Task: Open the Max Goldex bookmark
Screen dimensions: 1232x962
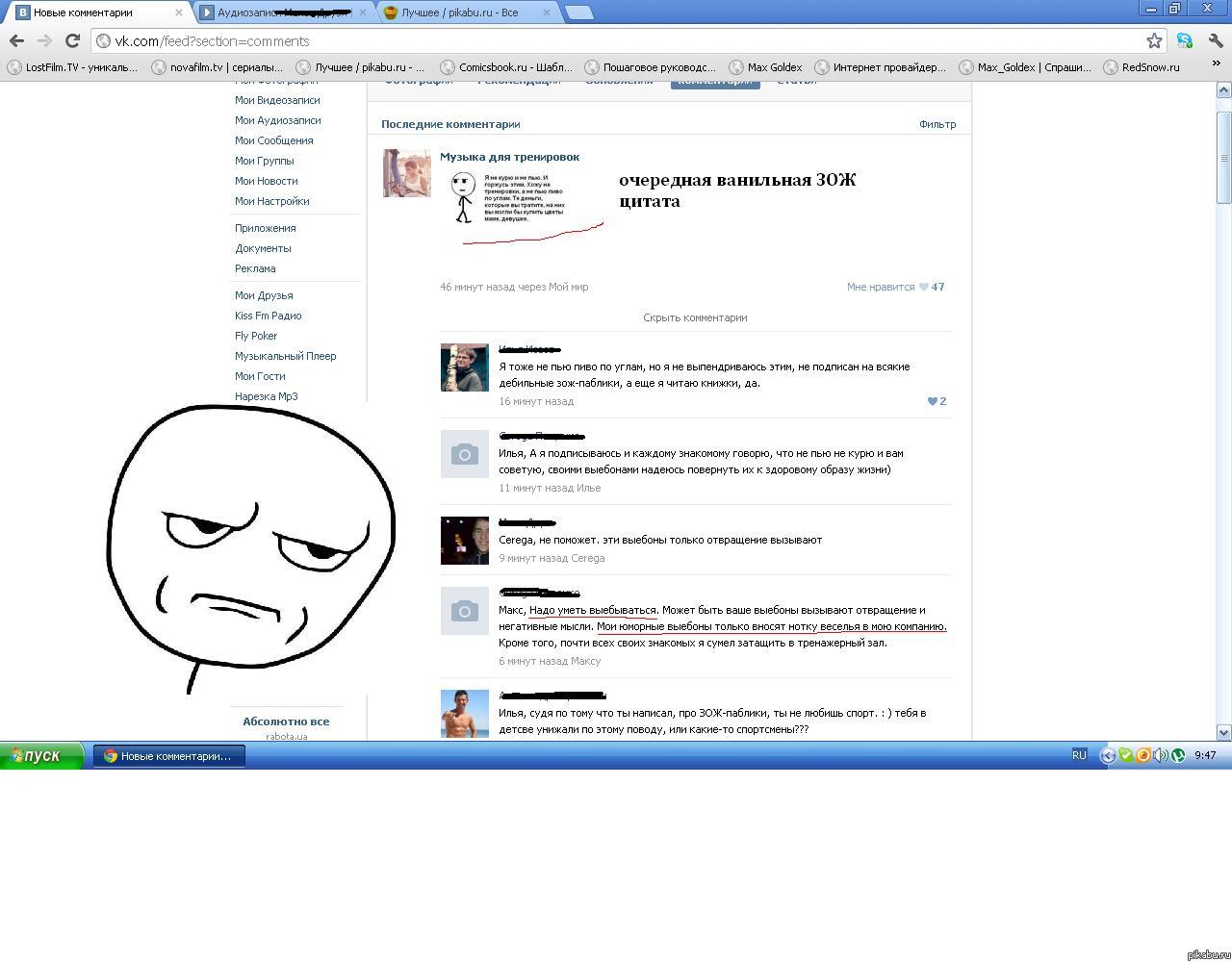Action: pyautogui.click(x=766, y=67)
